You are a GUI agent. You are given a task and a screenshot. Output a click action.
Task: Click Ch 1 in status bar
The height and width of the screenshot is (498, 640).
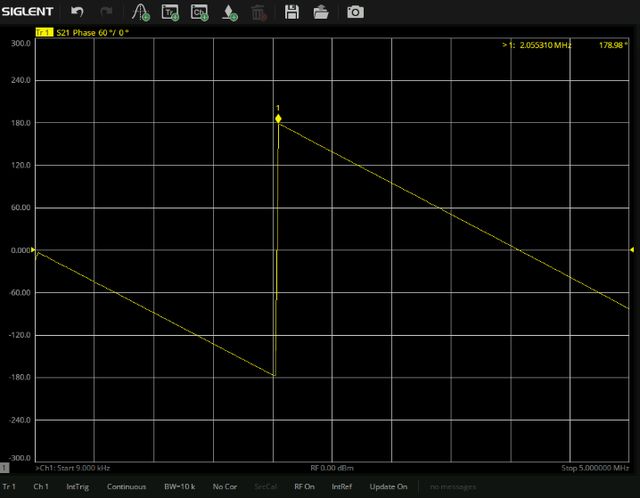(x=41, y=487)
